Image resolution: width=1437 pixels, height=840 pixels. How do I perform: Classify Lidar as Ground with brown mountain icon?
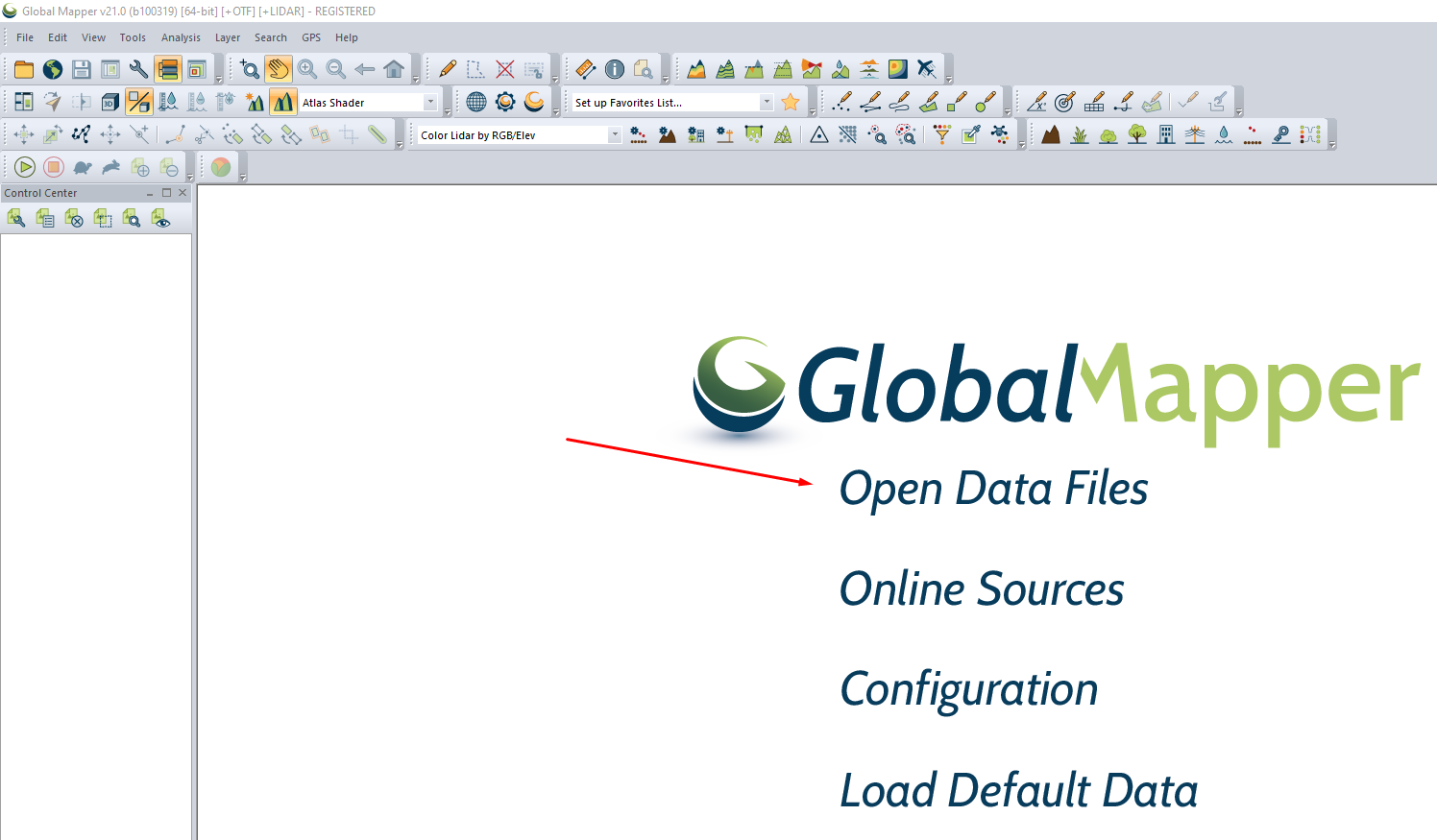tap(1051, 134)
